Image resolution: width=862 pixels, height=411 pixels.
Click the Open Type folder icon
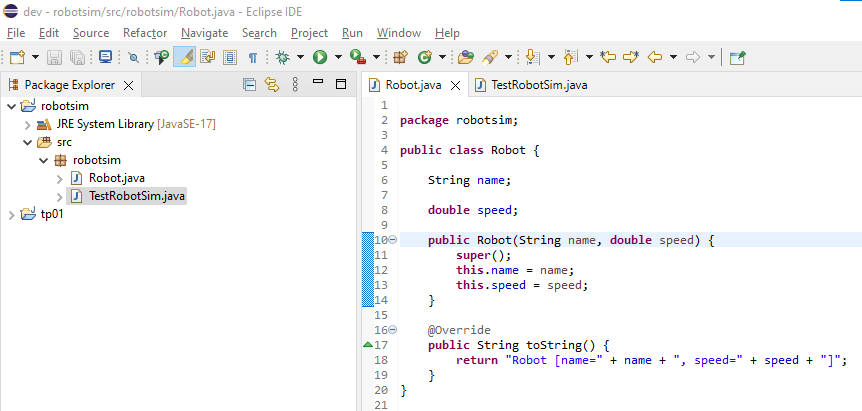pyautogui.click(x=465, y=57)
